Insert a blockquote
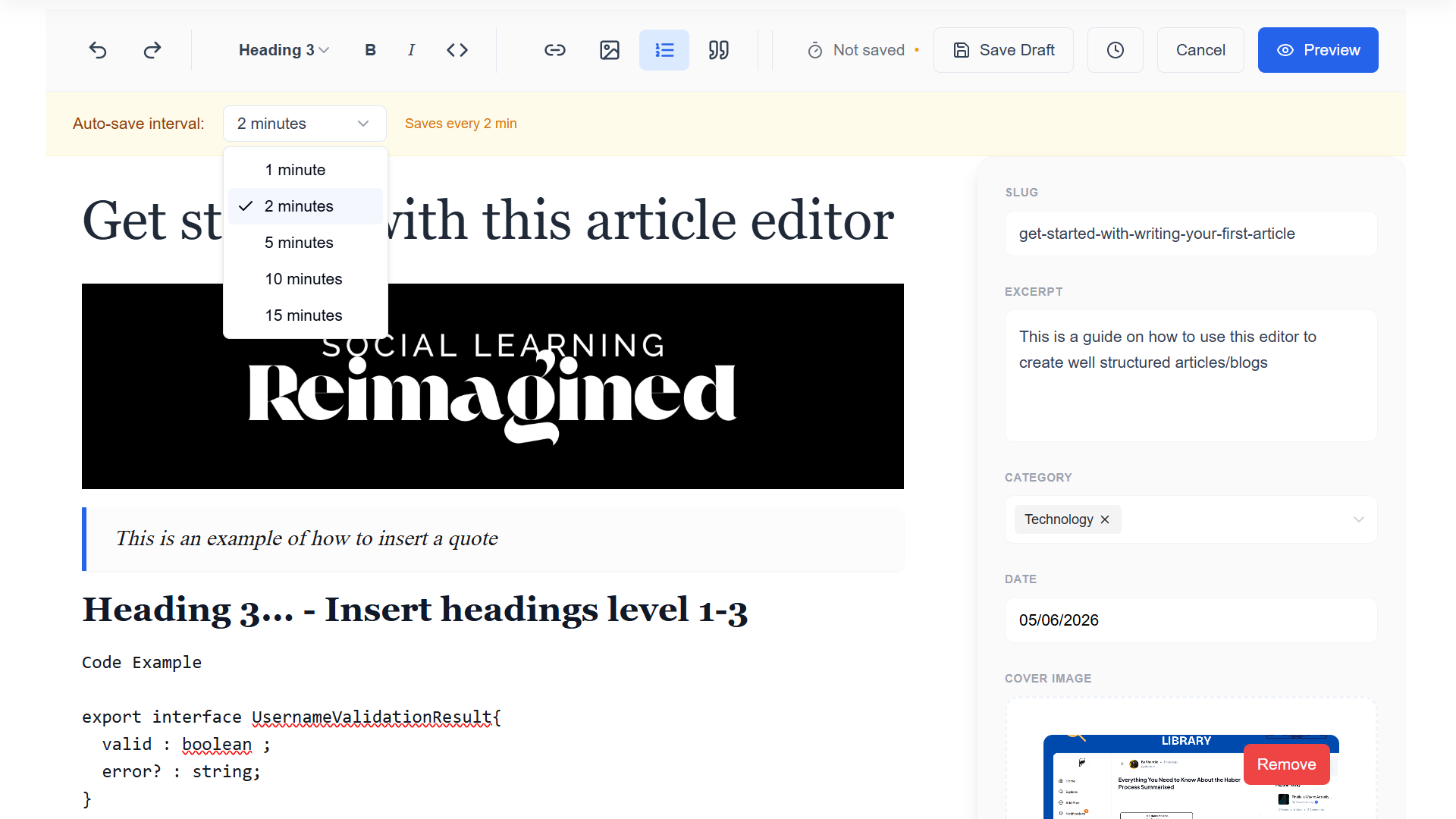 719,50
